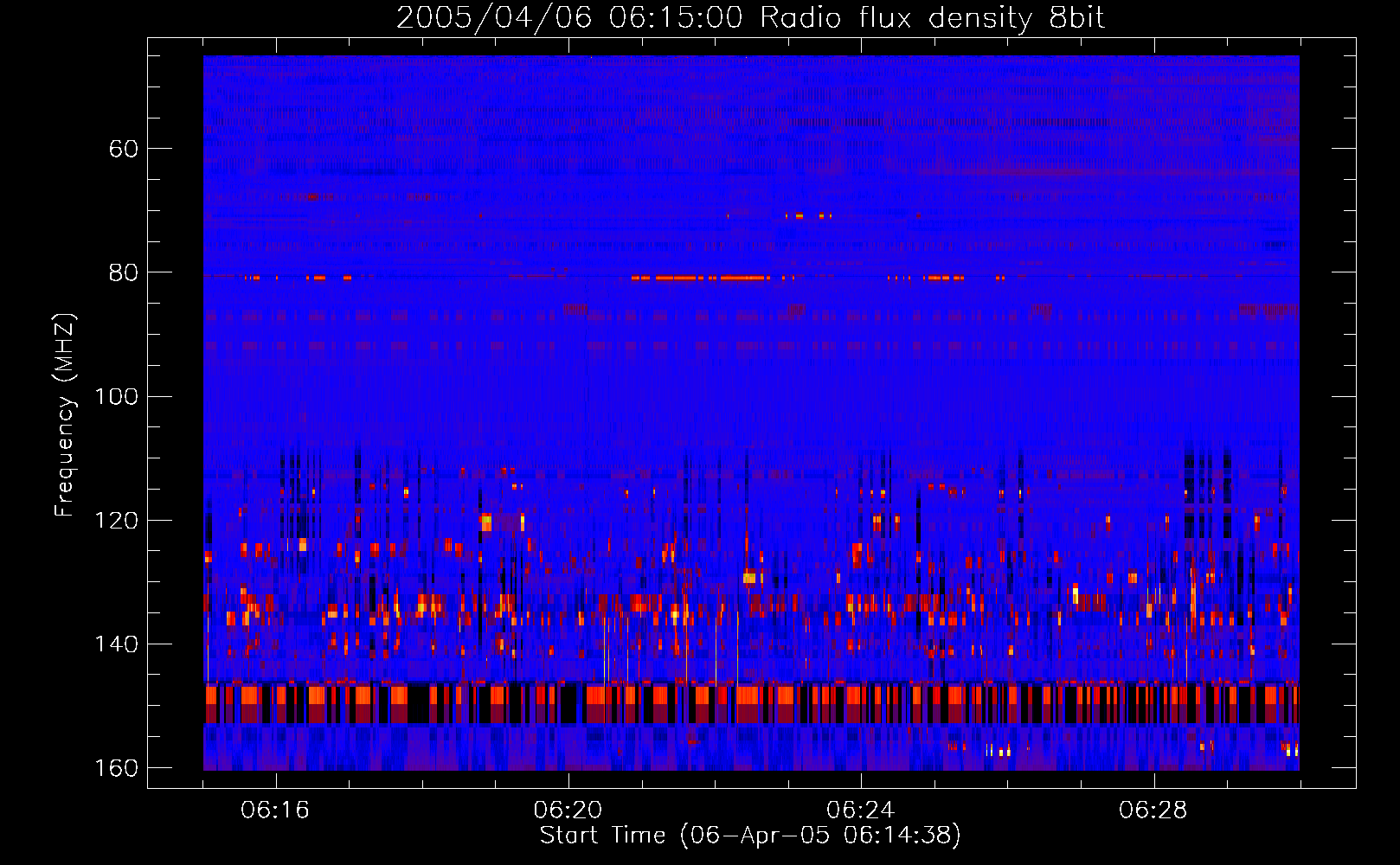Click the '06:28' time tick label
This screenshot has height=865, width=1400.
click(x=1153, y=811)
